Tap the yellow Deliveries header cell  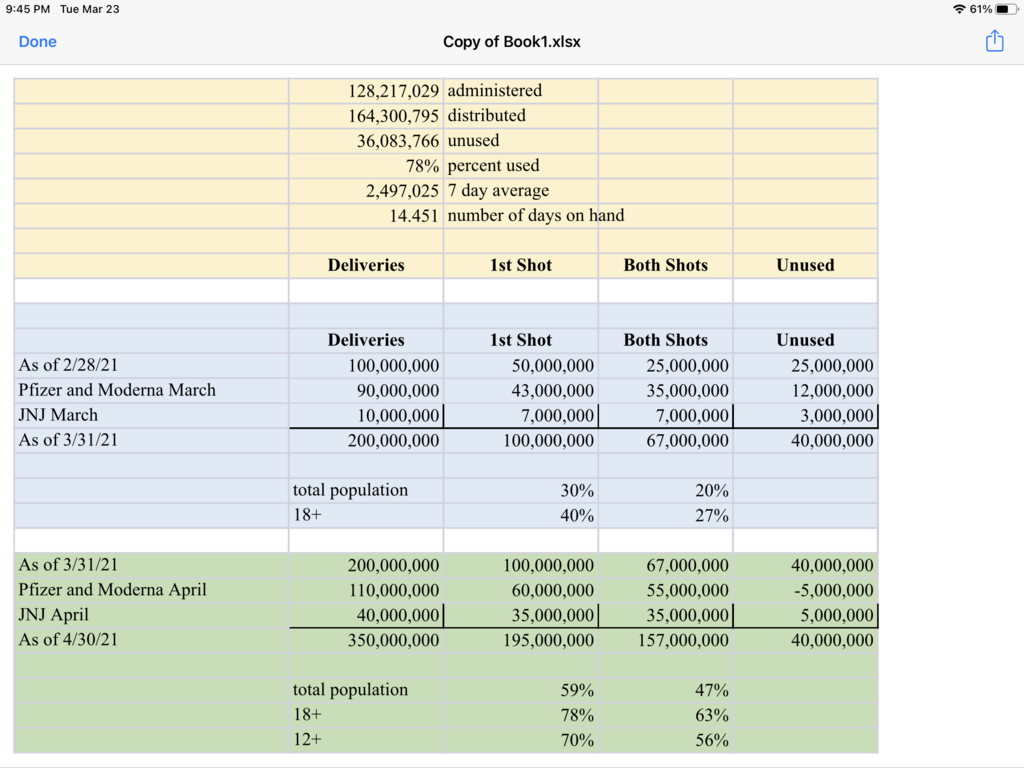point(366,265)
